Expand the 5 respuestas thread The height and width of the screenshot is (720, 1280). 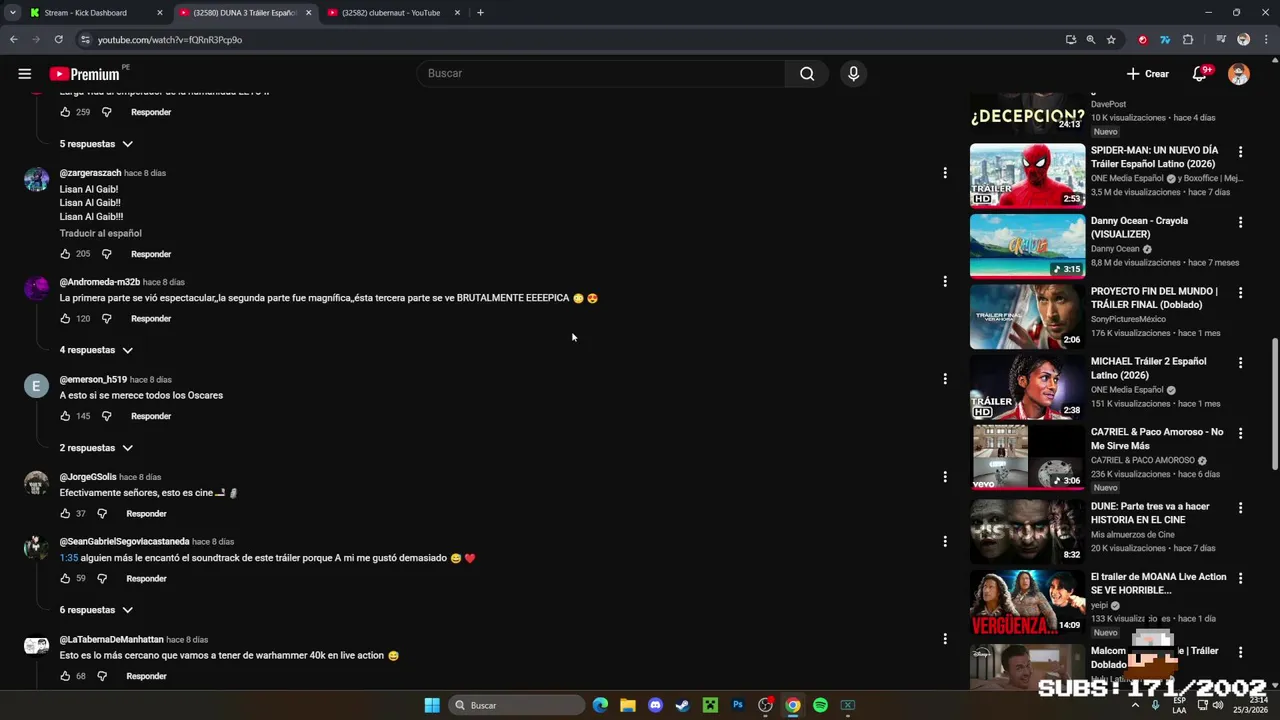(x=96, y=144)
